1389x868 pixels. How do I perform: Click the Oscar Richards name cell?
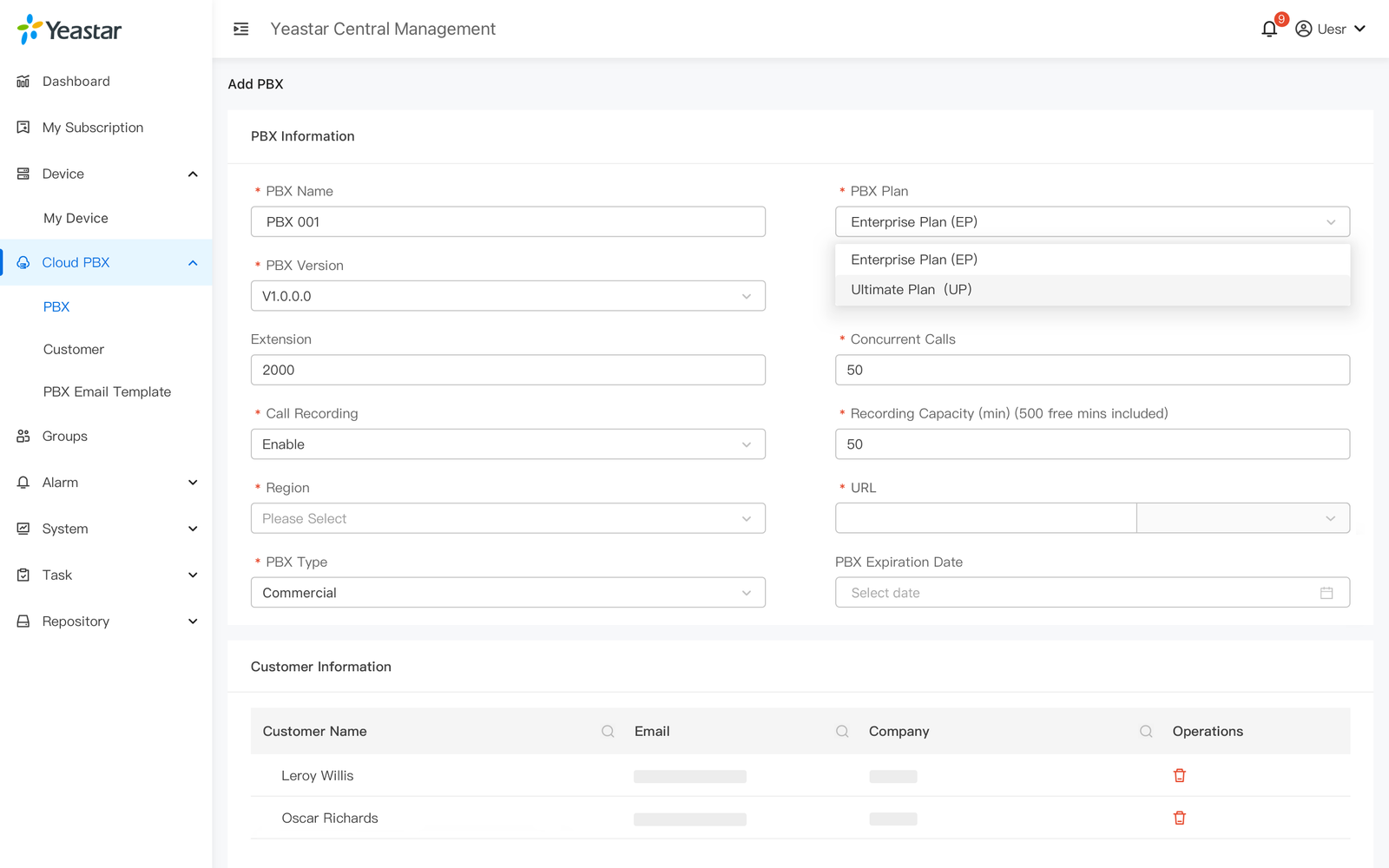[330, 819]
